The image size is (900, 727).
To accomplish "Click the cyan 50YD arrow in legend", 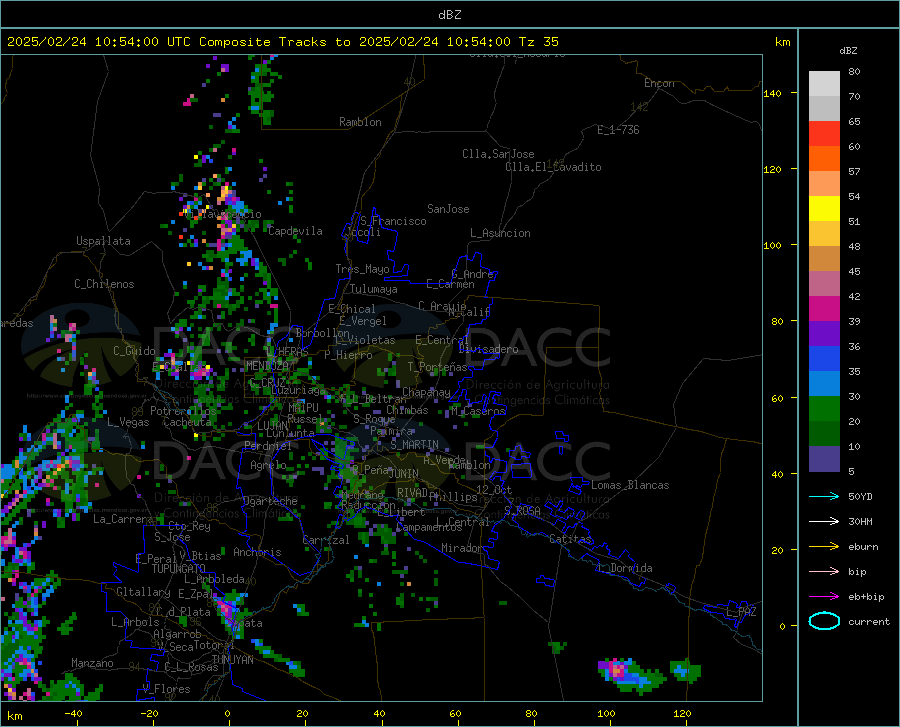I will (824, 496).
